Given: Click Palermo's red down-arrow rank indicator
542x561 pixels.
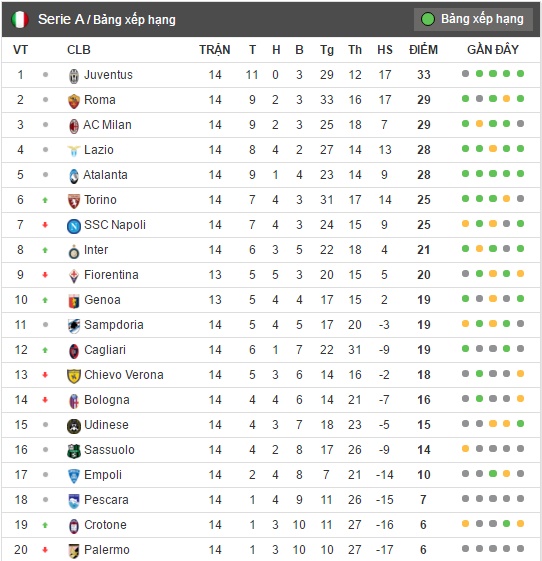Looking at the screenshot, I should click(45, 550).
